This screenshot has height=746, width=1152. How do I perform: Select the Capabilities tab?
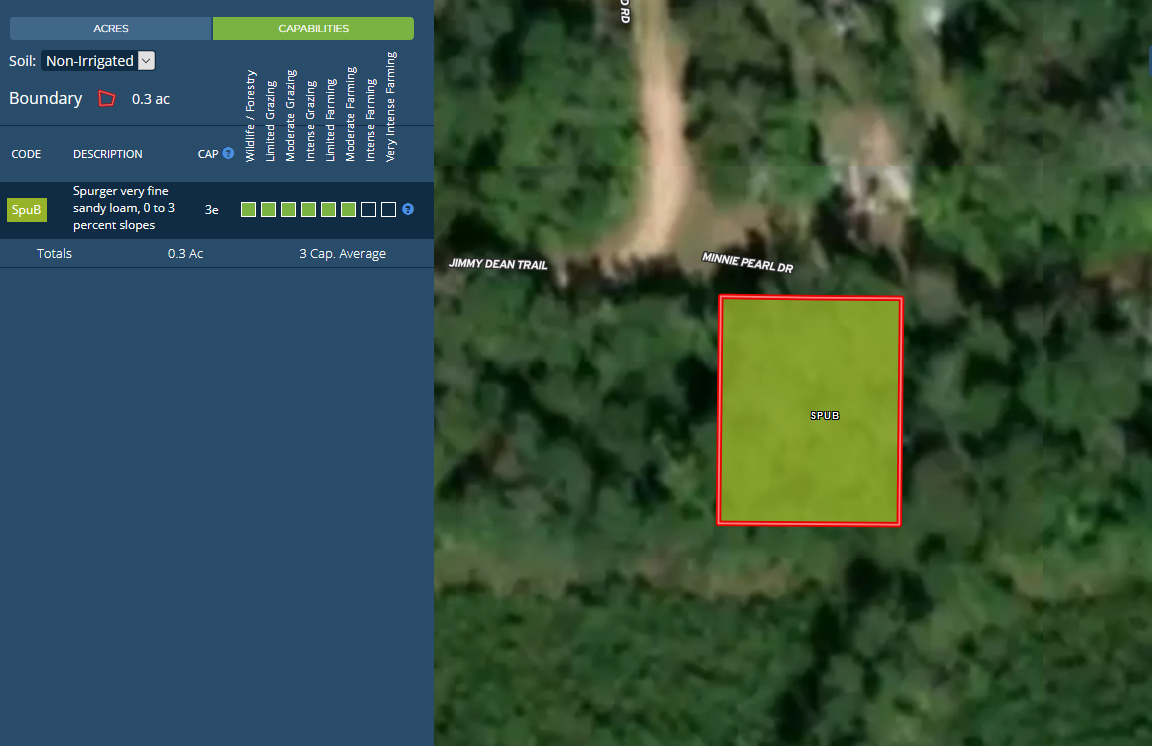tap(313, 28)
